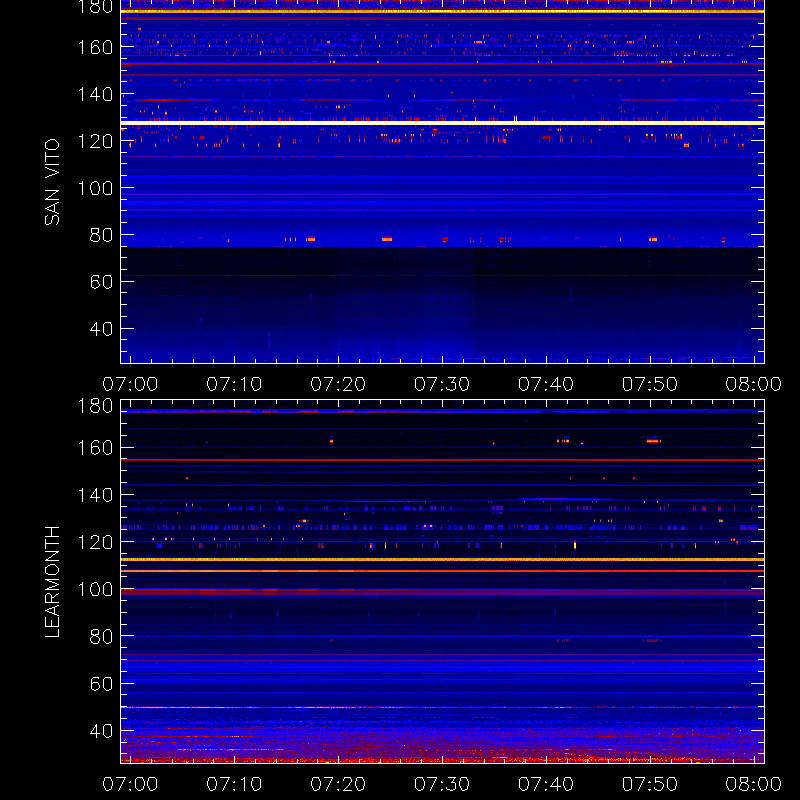Choose the 40 frequency tick of Learmonth
Viewport: 800px width, 800px height.
pos(102,731)
